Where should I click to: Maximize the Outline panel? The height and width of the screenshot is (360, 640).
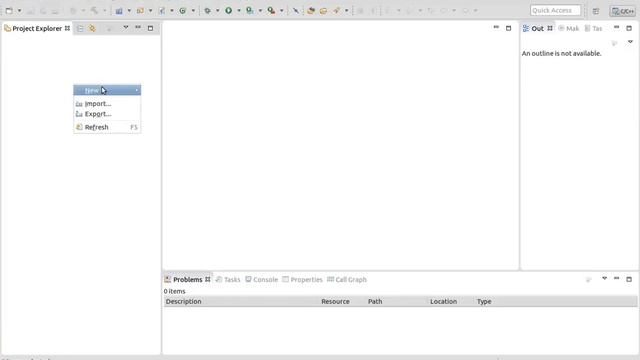click(x=629, y=28)
